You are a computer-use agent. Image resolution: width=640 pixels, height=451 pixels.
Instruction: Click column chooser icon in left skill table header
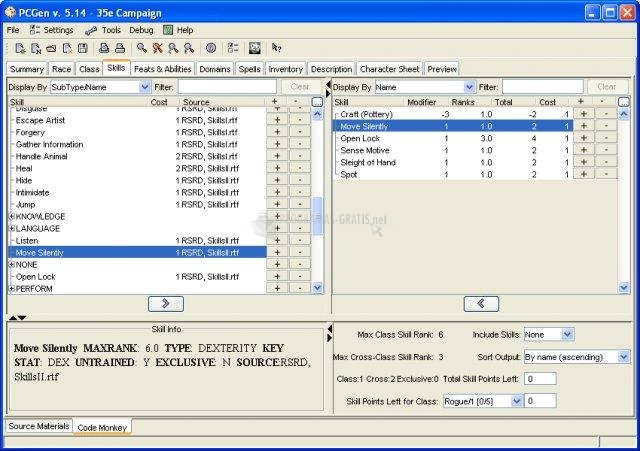(317, 102)
